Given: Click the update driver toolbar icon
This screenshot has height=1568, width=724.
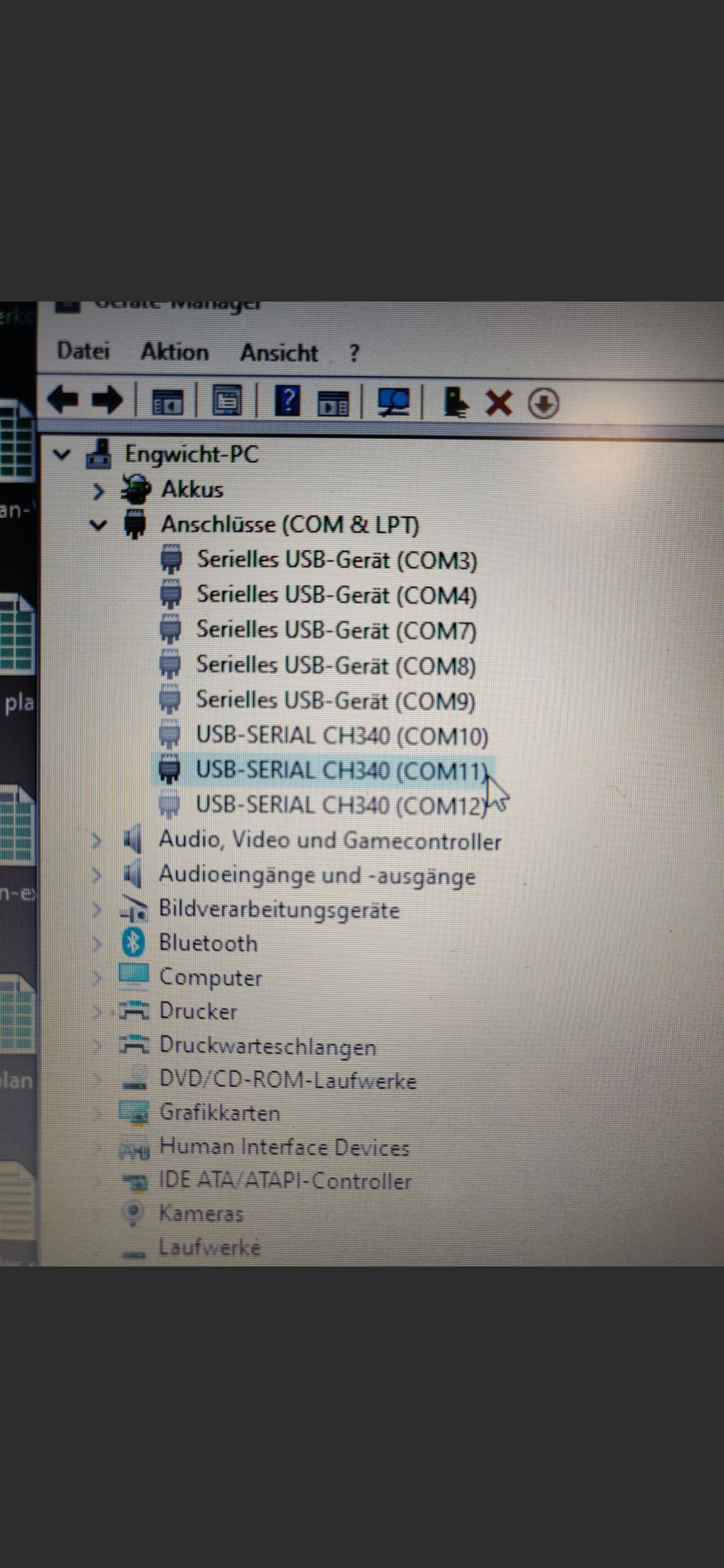Looking at the screenshot, I should [x=455, y=403].
